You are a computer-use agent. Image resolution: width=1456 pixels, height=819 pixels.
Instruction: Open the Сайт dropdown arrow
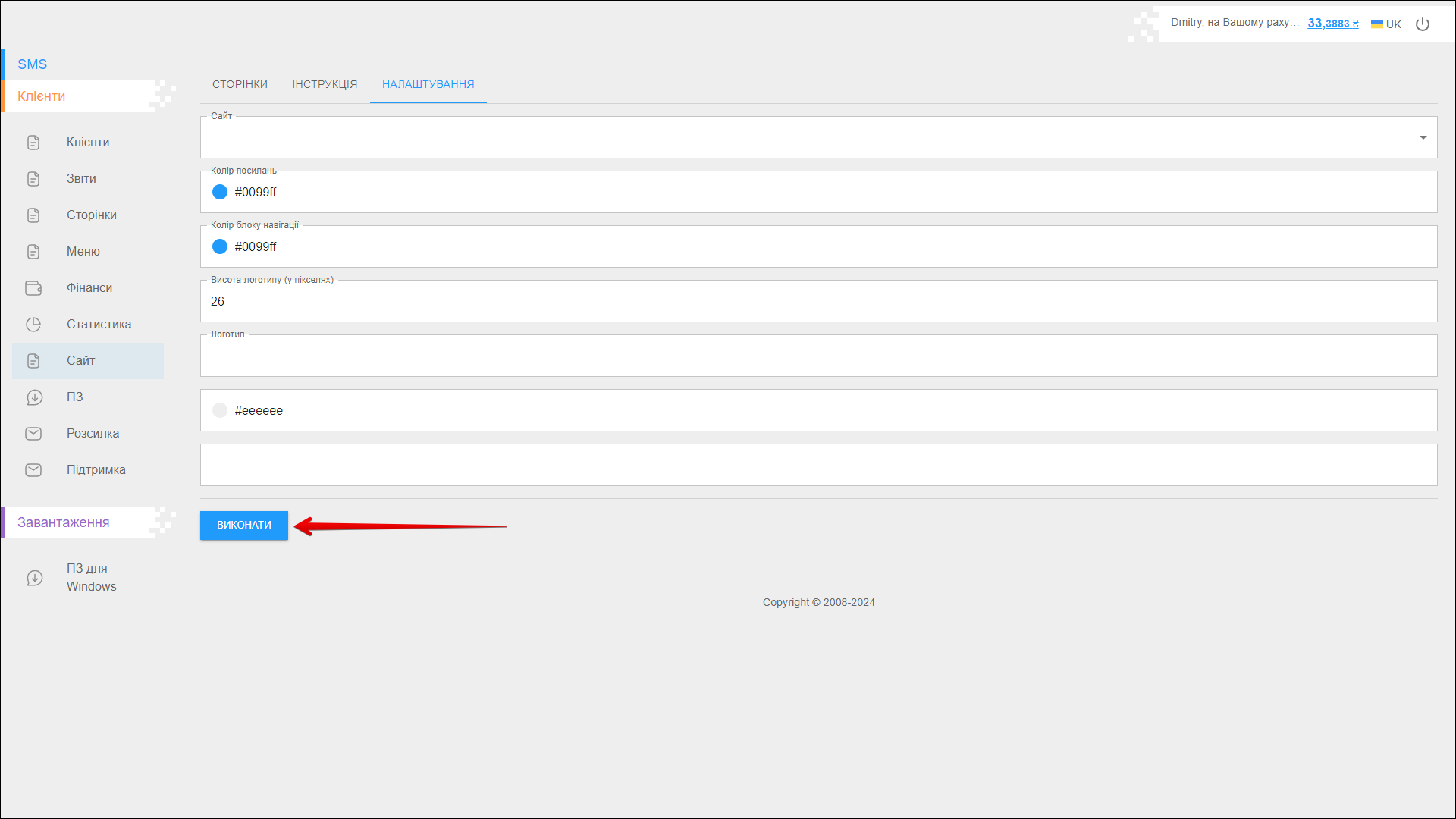(x=1423, y=137)
